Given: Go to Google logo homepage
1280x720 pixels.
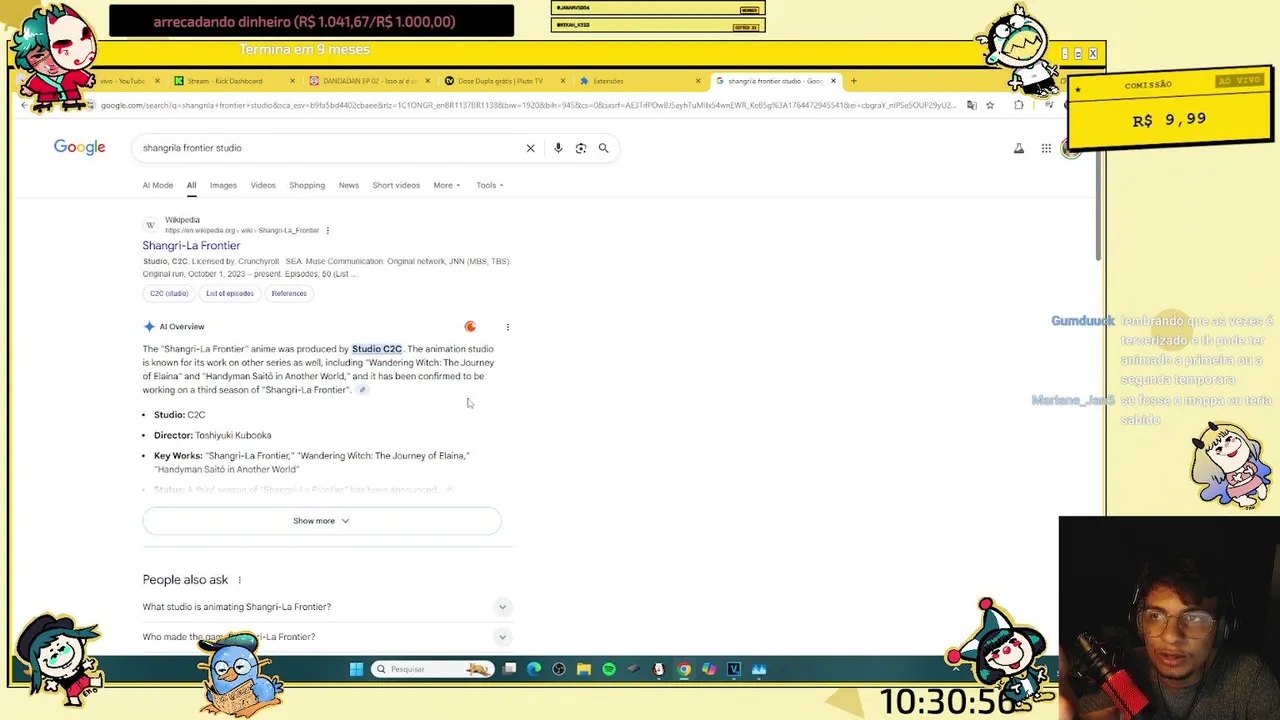Looking at the screenshot, I should pos(80,148).
